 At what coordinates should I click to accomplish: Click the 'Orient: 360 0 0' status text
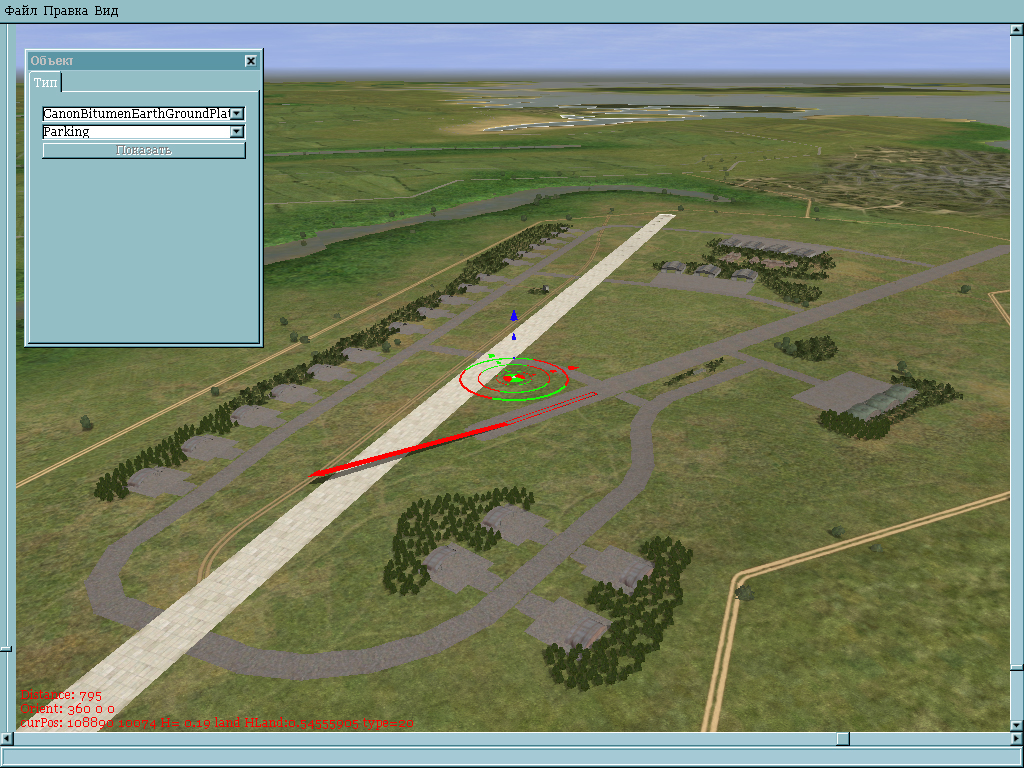[67, 709]
